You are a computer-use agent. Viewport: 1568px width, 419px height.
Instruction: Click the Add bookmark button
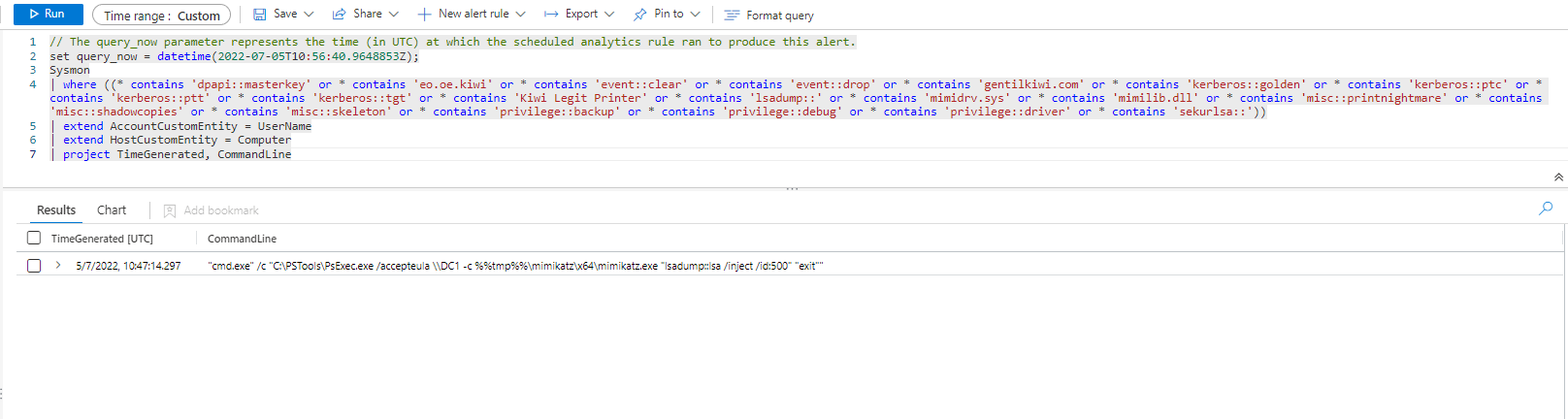[212, 210]
